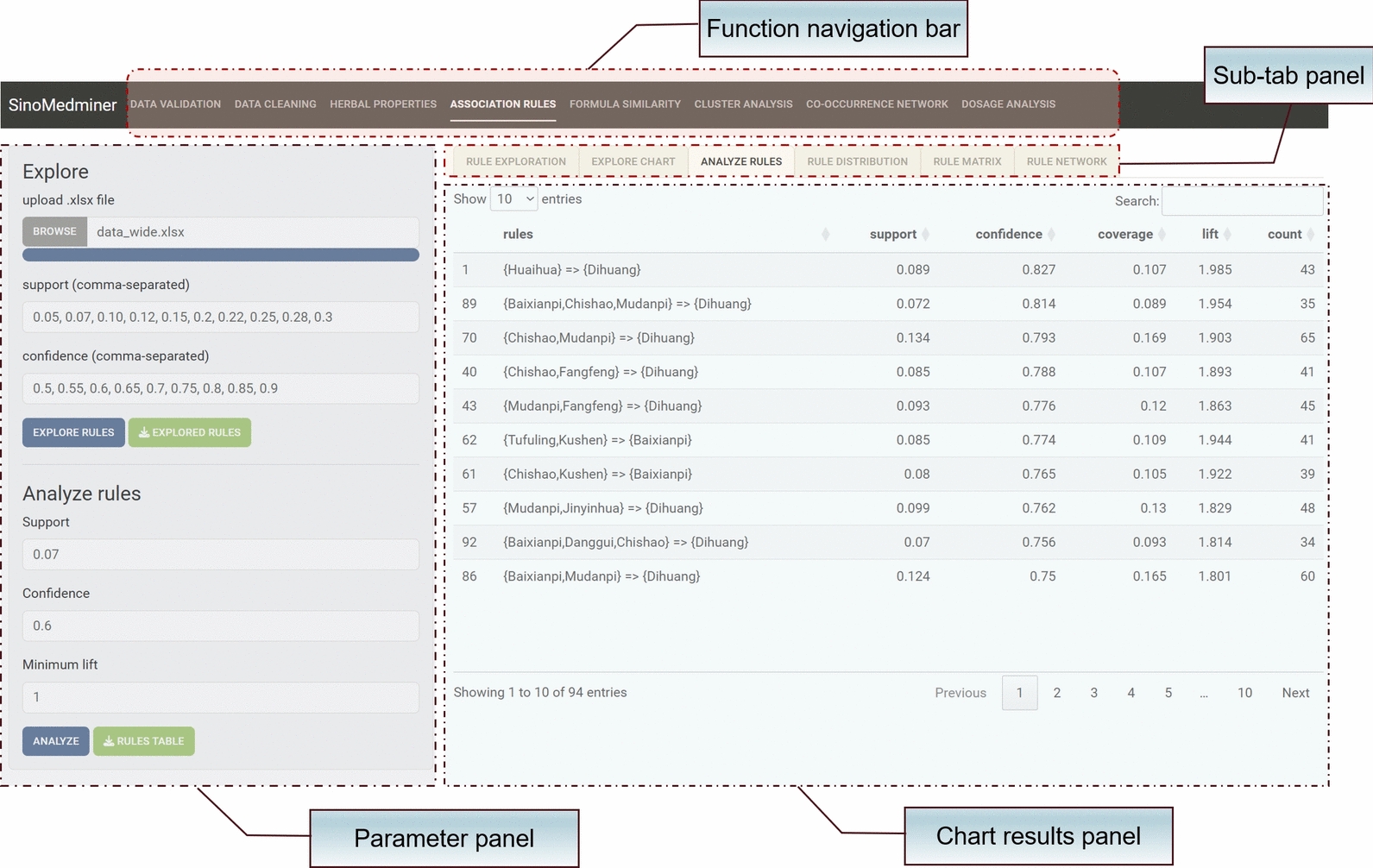
Task: Sort table by count column arrows
Action: (x=1310, y=235)
